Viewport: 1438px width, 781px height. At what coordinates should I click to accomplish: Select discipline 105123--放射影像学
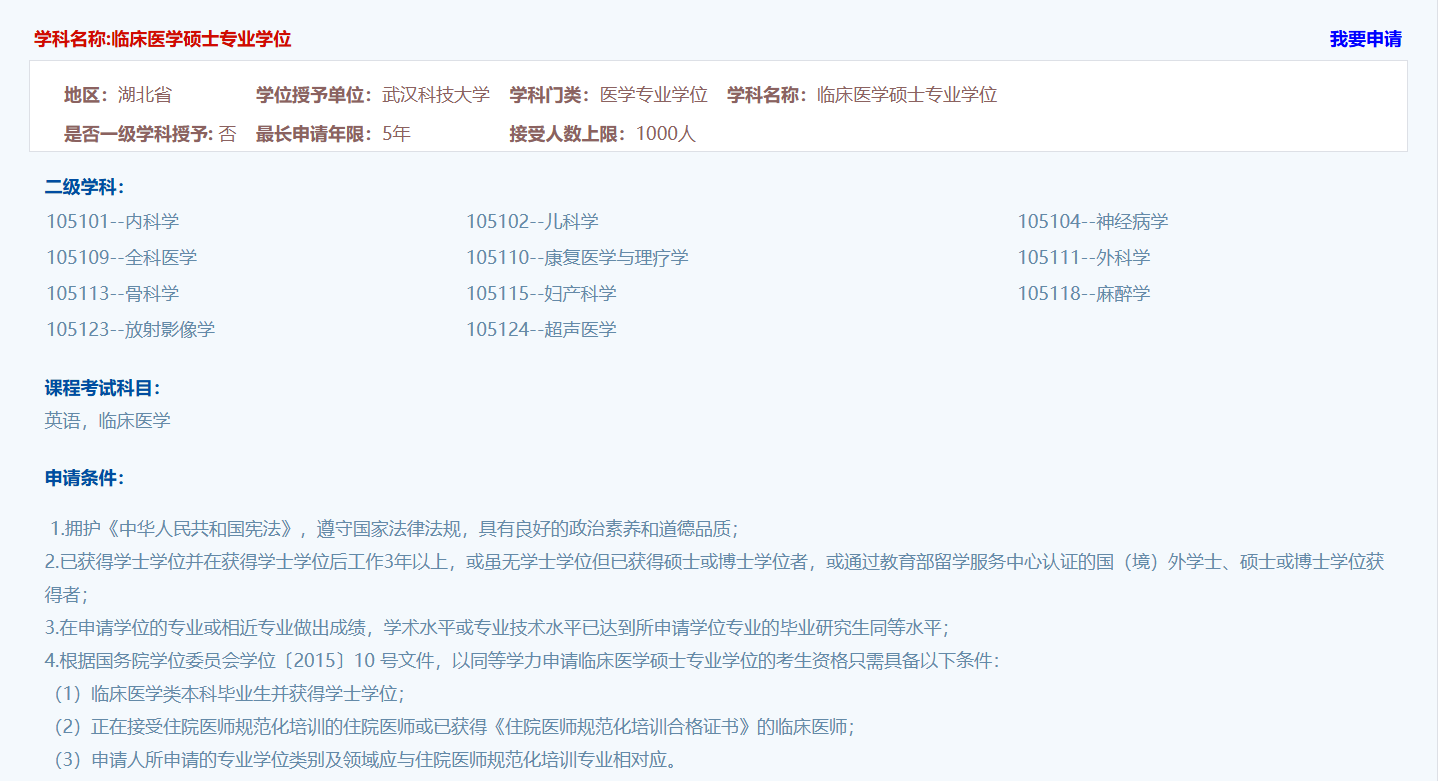[131, 330]
